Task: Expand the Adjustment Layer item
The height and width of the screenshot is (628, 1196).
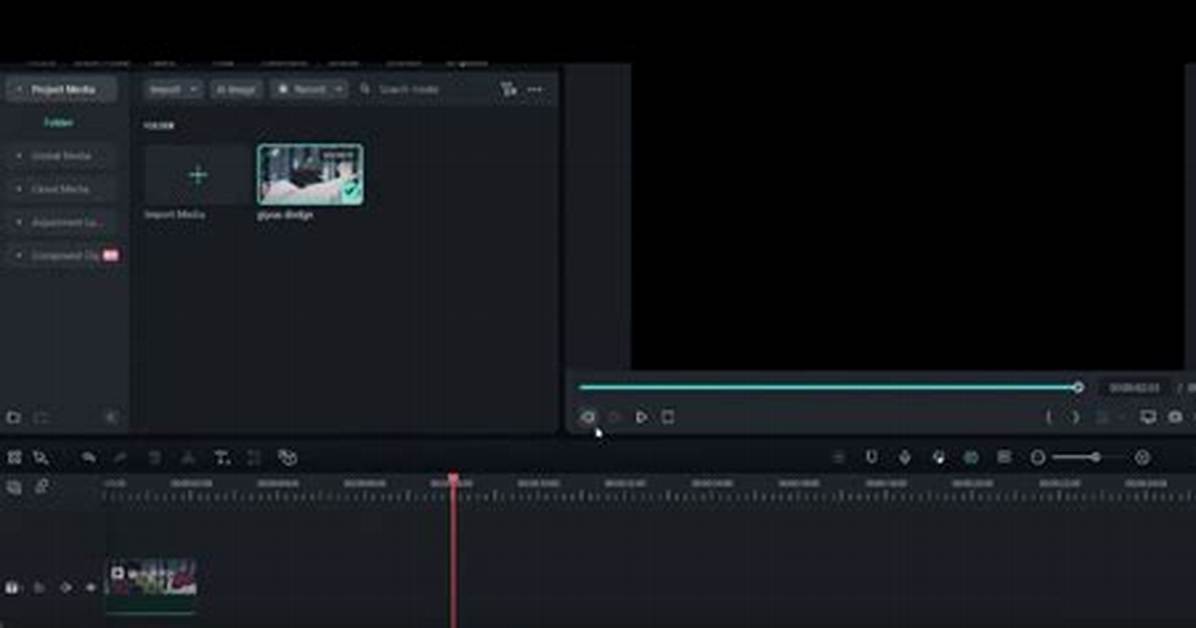Action: pyautogui.click(x=61, y=222)
